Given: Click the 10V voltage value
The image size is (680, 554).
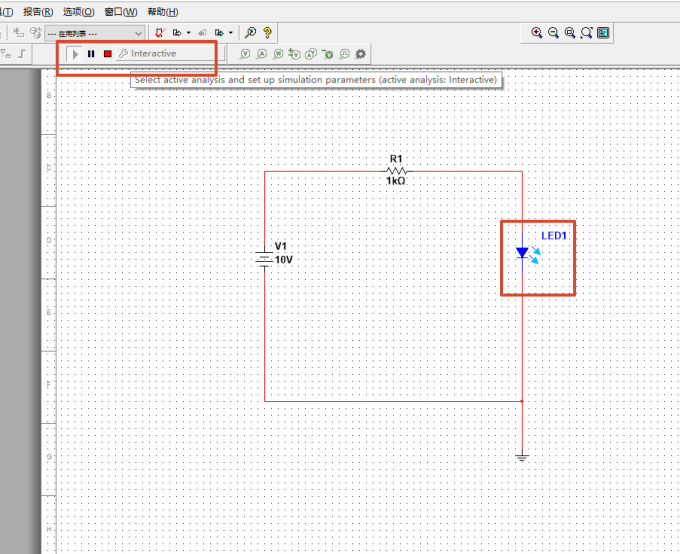Looking at the screenshot, I should (284, 260).
